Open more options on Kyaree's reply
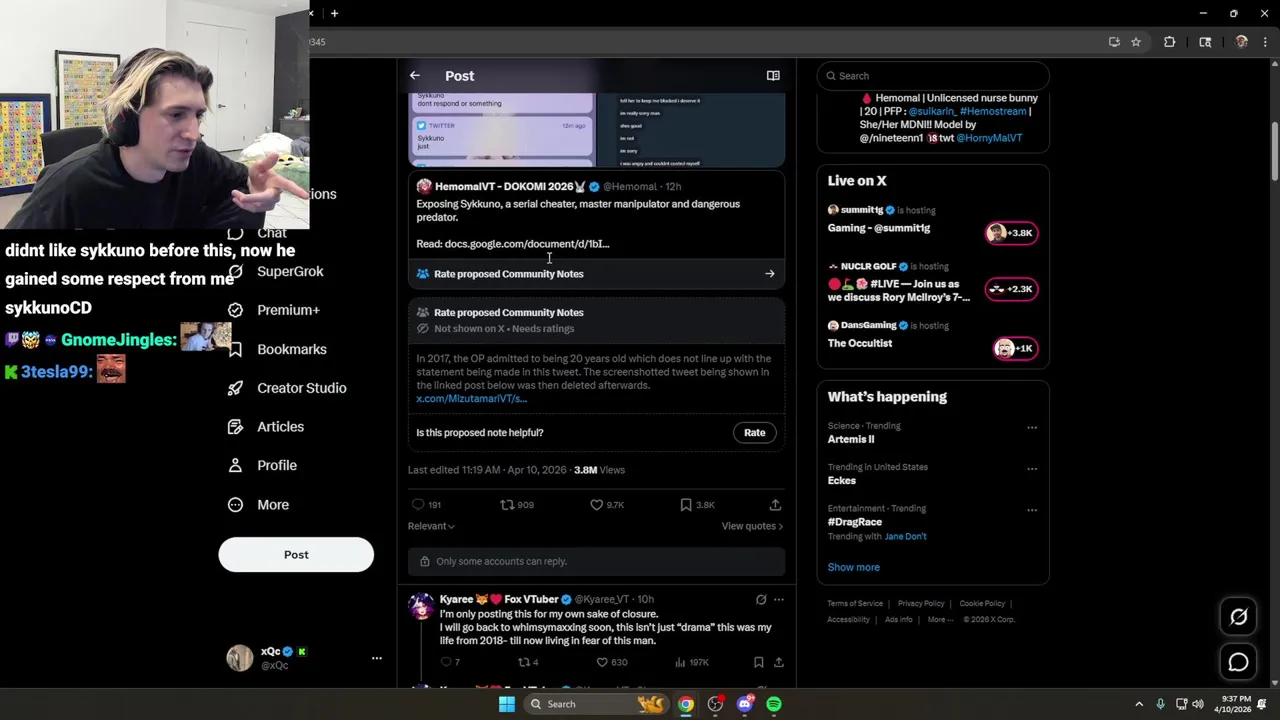Viewport: 1280px width, 720px height. coord(779,600)
